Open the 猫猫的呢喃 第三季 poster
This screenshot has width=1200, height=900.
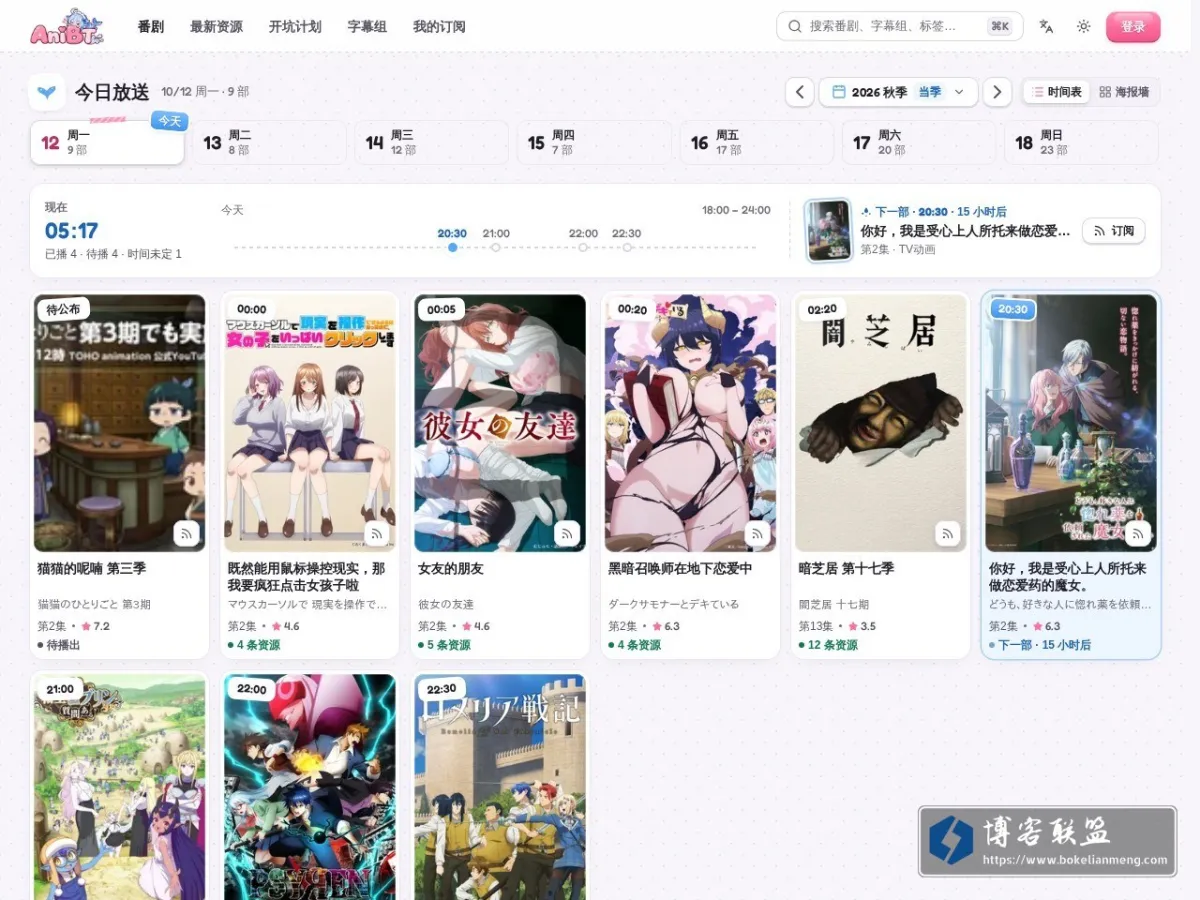[x=120, y=422]
